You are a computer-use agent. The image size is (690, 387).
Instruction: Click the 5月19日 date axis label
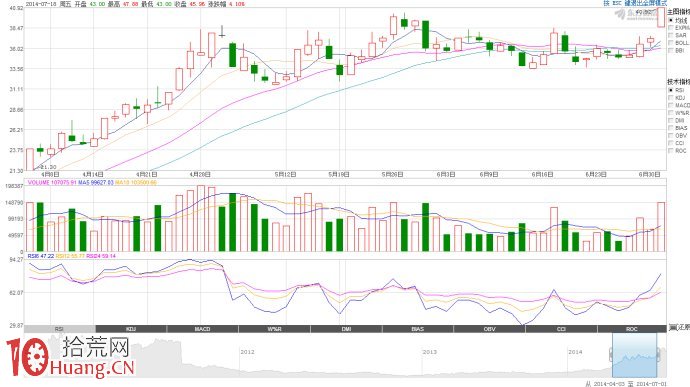339,174
